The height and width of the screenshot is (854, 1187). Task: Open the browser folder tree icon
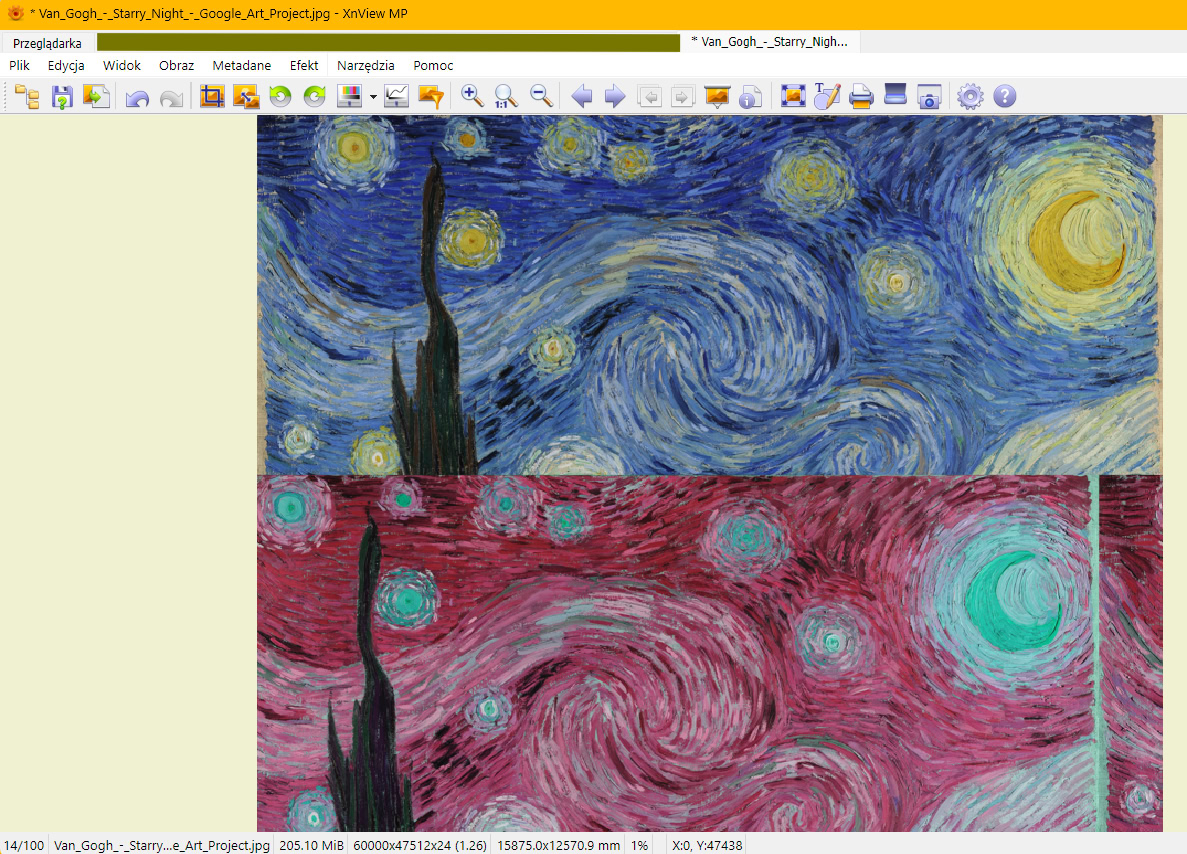point(27,97)
